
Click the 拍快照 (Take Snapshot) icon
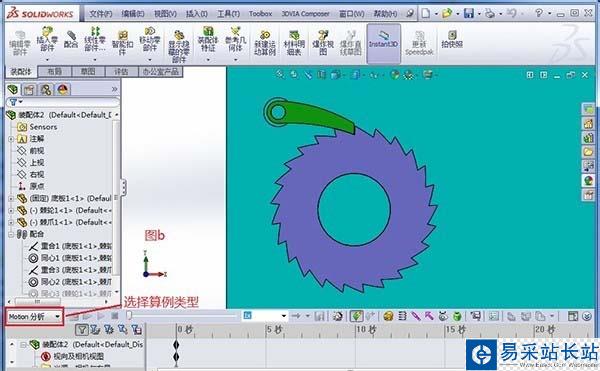tap(452, 35)
